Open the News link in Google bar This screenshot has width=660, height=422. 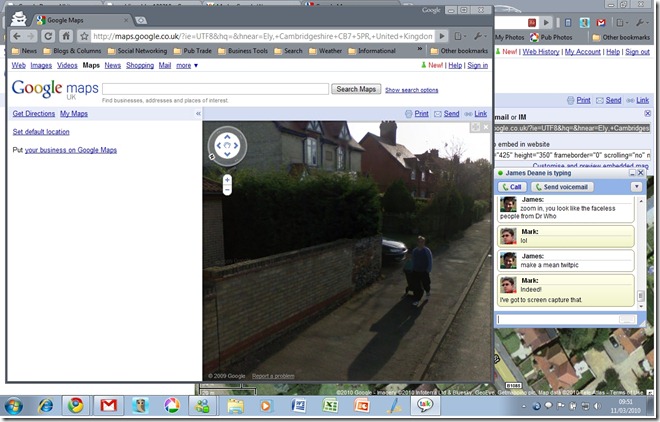coord(113,66)
